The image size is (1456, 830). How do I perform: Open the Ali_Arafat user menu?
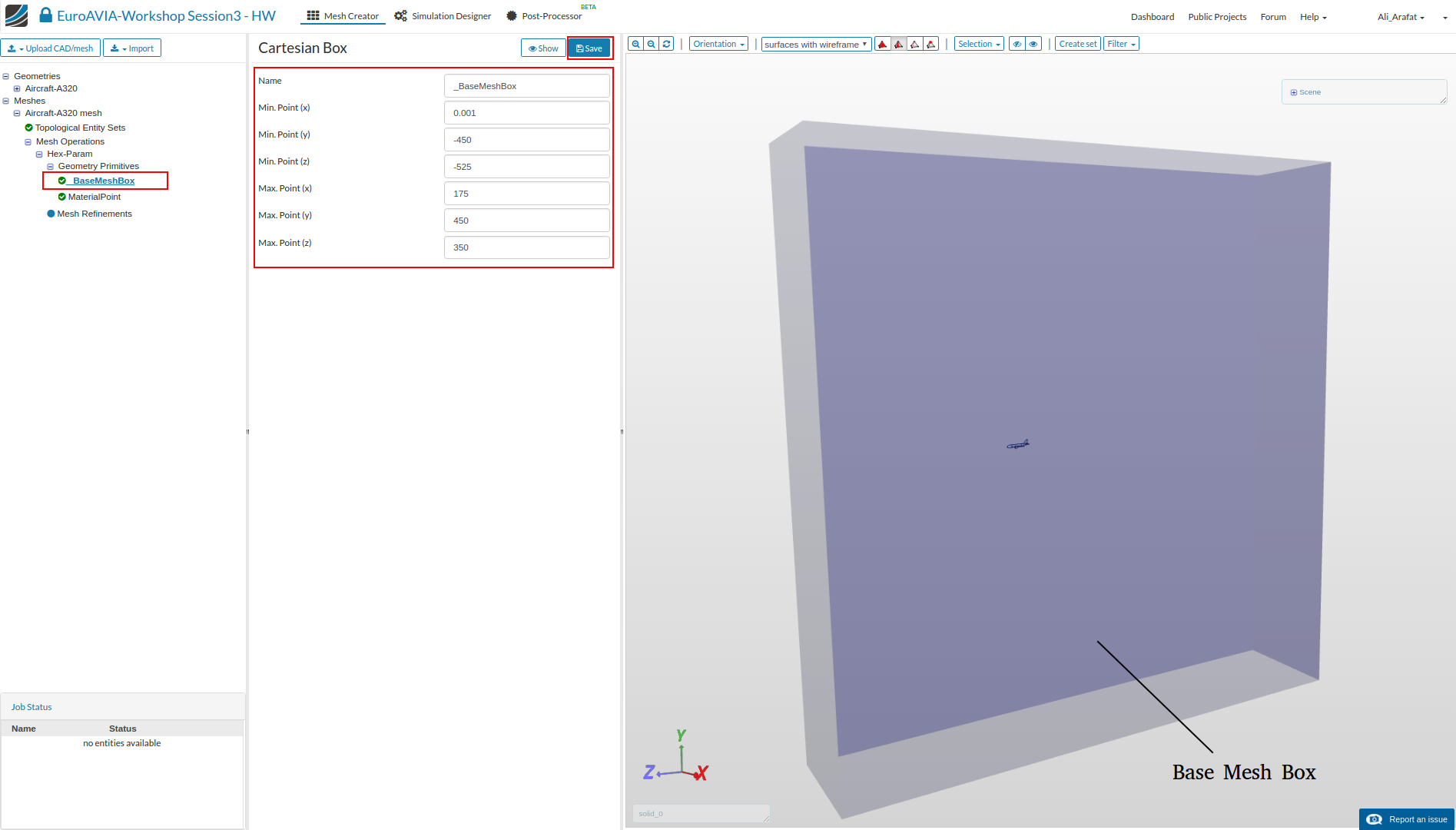coord(1401,17)
